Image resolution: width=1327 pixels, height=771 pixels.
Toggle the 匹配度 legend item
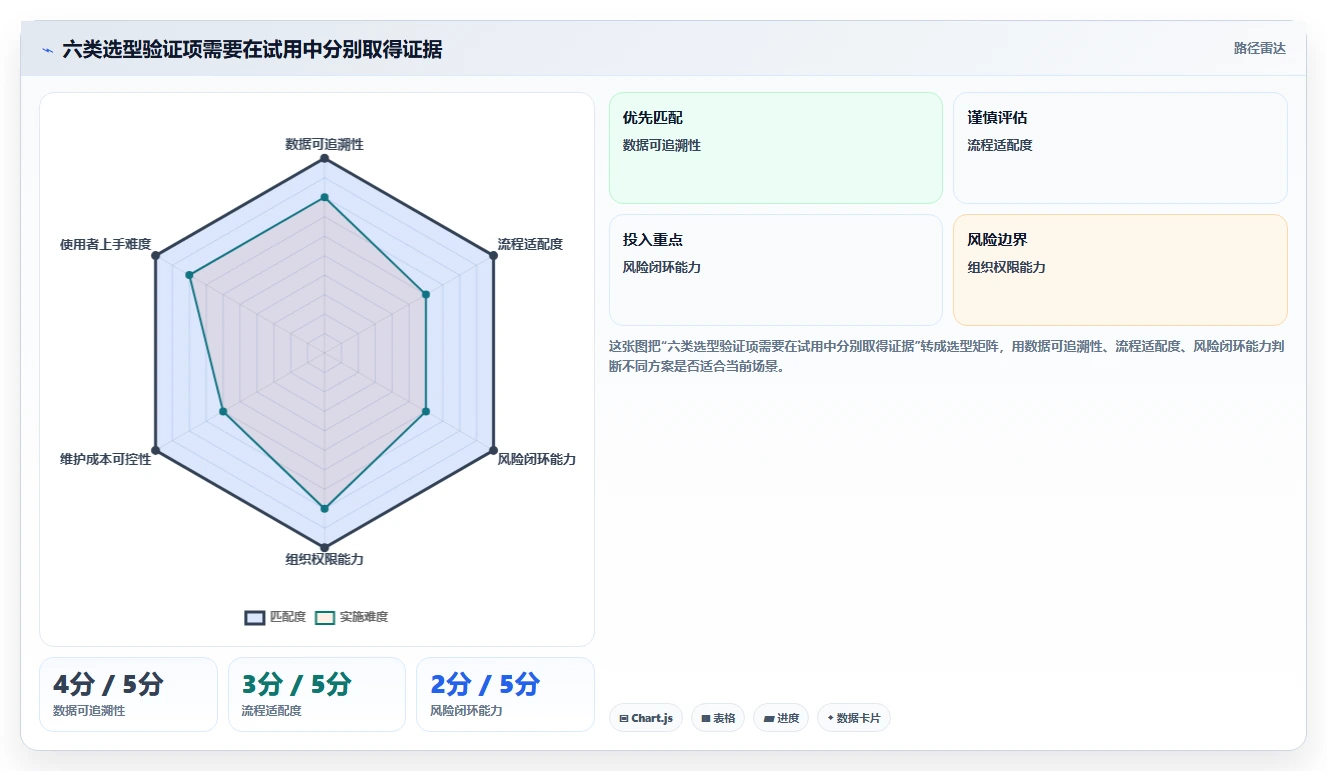coord(275,617)
